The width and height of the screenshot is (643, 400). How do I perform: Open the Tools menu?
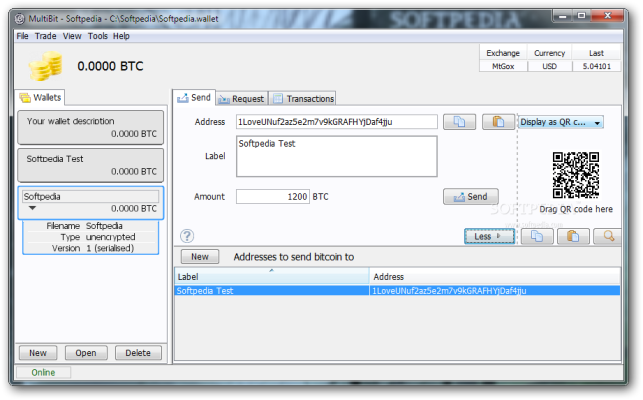(x=98, y=36)
